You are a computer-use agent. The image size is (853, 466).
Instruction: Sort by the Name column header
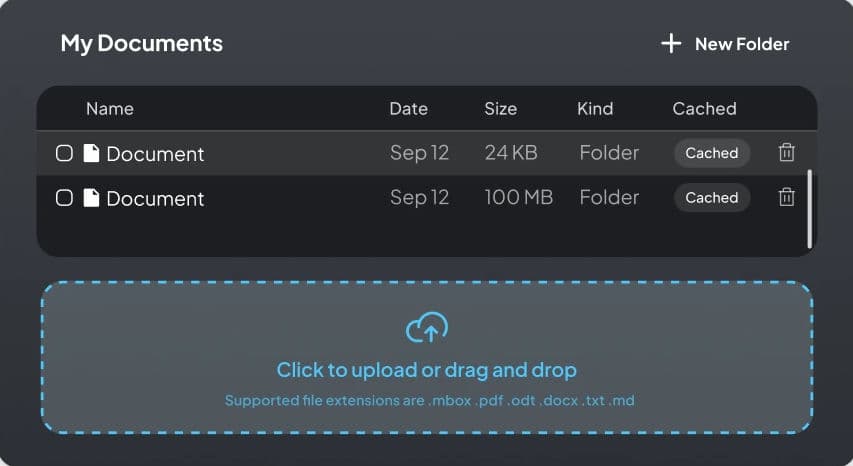(109, 109)
